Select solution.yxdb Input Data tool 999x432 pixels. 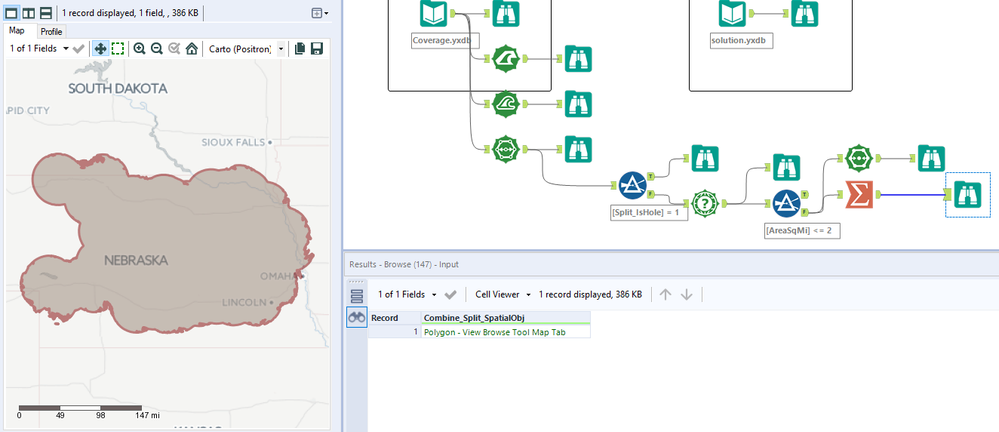(733, 13)
